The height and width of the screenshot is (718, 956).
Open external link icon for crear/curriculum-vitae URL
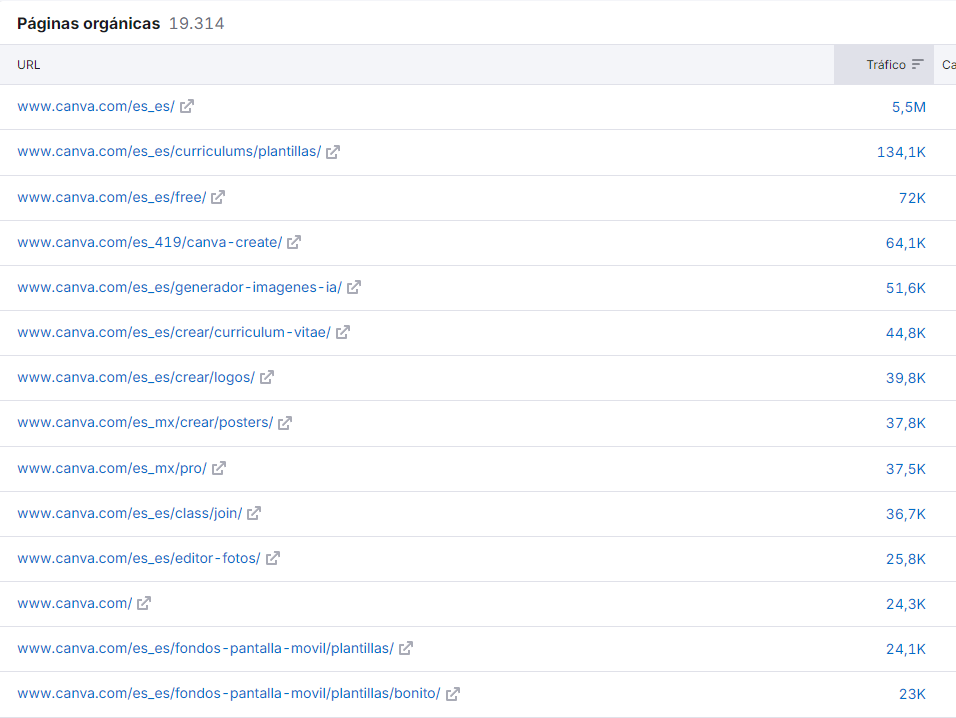click(x=343, y=332)
